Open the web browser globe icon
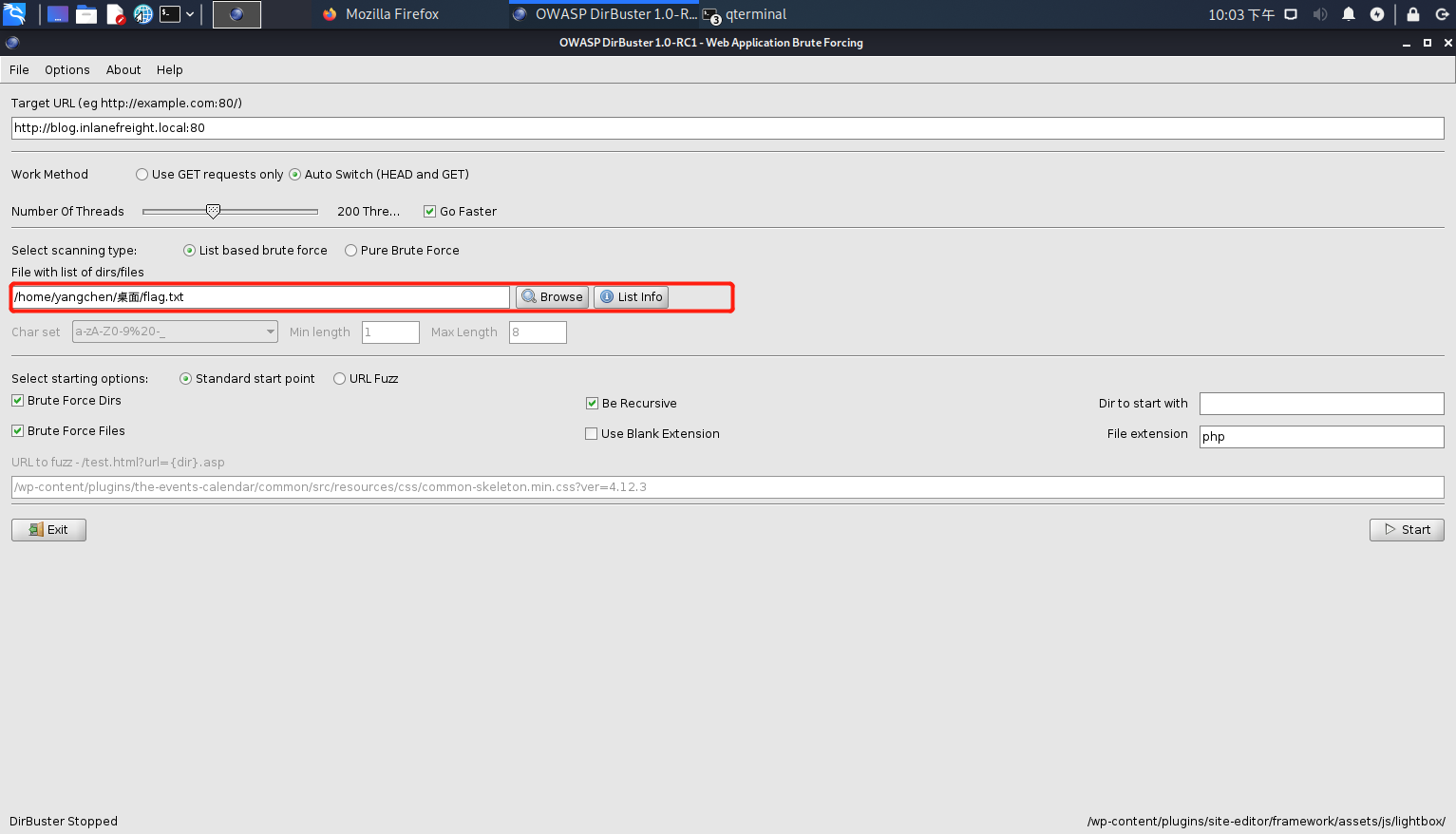This screenshot has width=1456, height=834. (143, 14)
